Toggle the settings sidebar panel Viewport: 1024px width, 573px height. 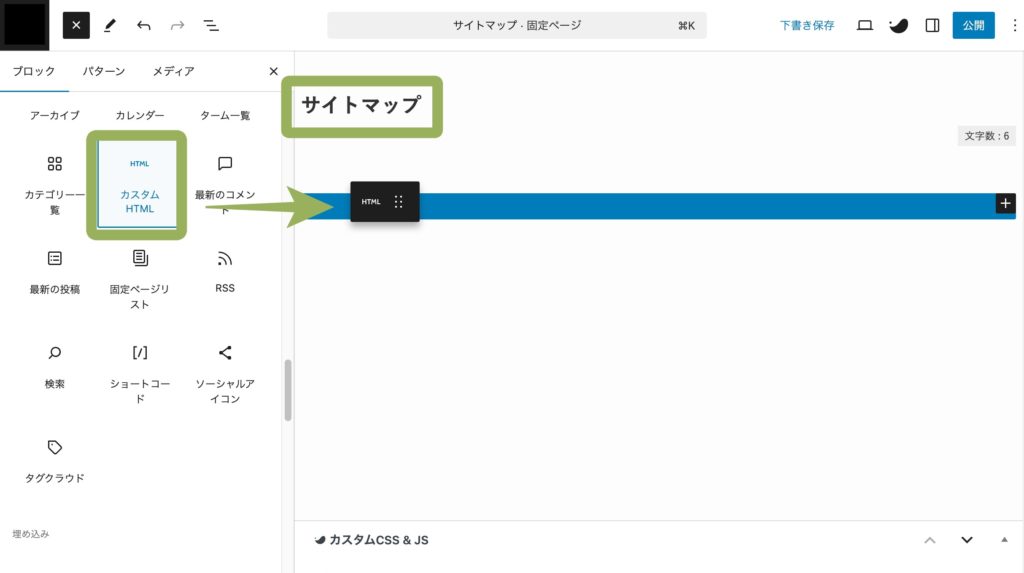coord(932,25)
